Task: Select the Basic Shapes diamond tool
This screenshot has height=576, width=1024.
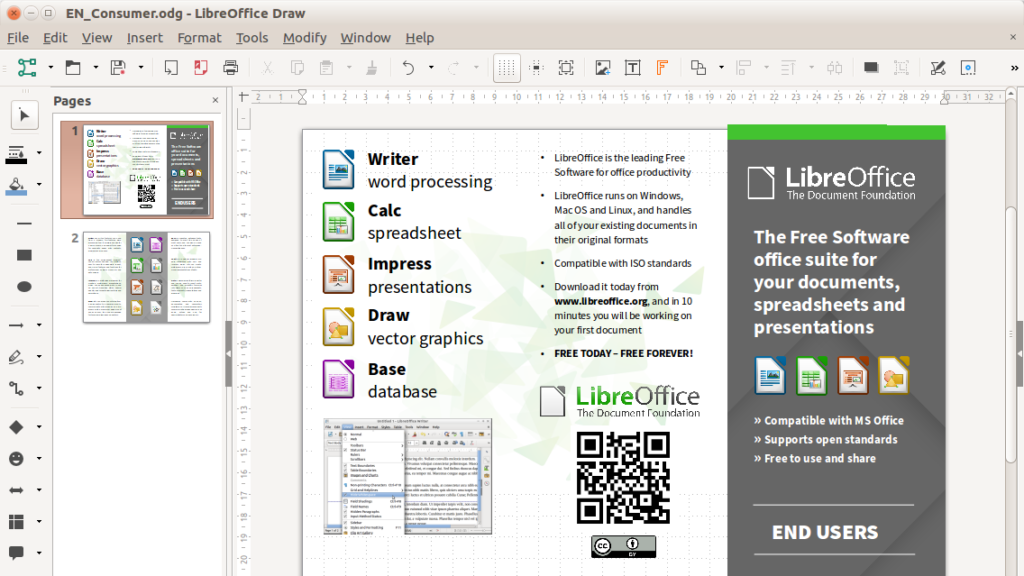Action: point(16,427)
